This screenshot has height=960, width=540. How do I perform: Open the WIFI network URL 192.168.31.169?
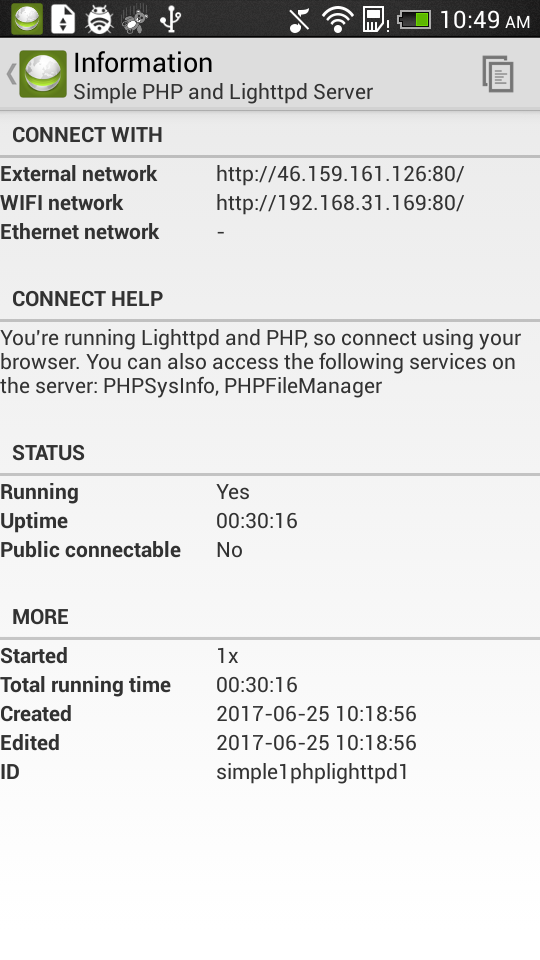point(340,203)
